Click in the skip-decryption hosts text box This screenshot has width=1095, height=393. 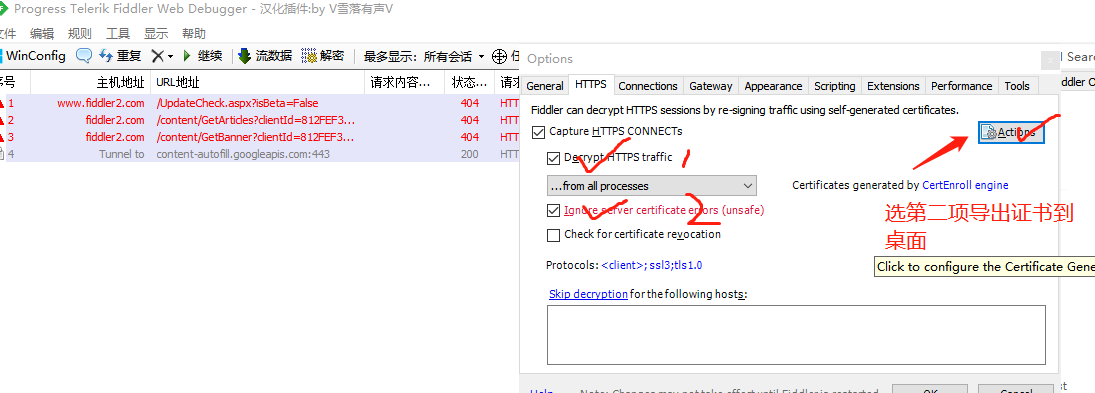point(796,334)
